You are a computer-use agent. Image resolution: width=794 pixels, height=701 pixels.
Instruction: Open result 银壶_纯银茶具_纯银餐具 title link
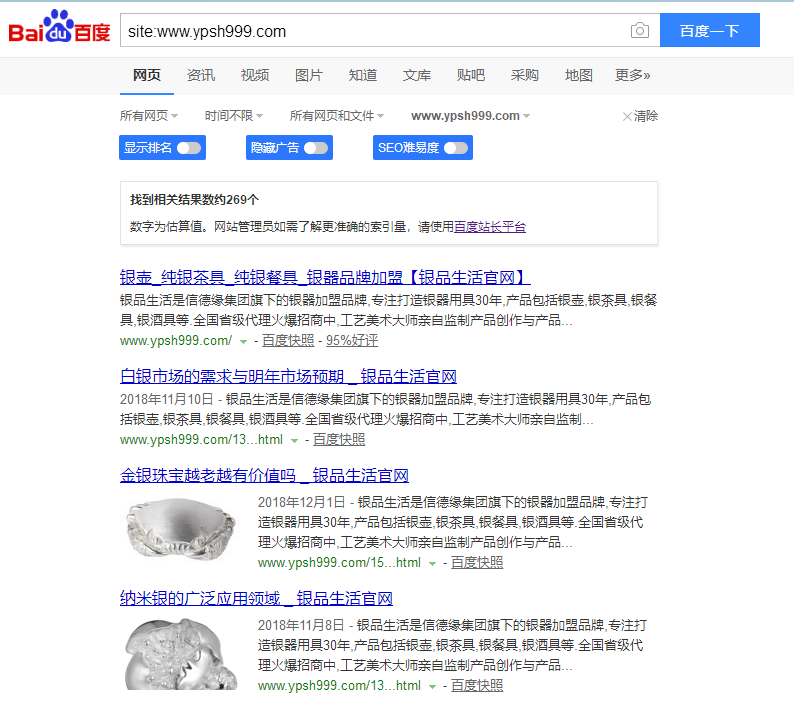[x=325, y=277]
